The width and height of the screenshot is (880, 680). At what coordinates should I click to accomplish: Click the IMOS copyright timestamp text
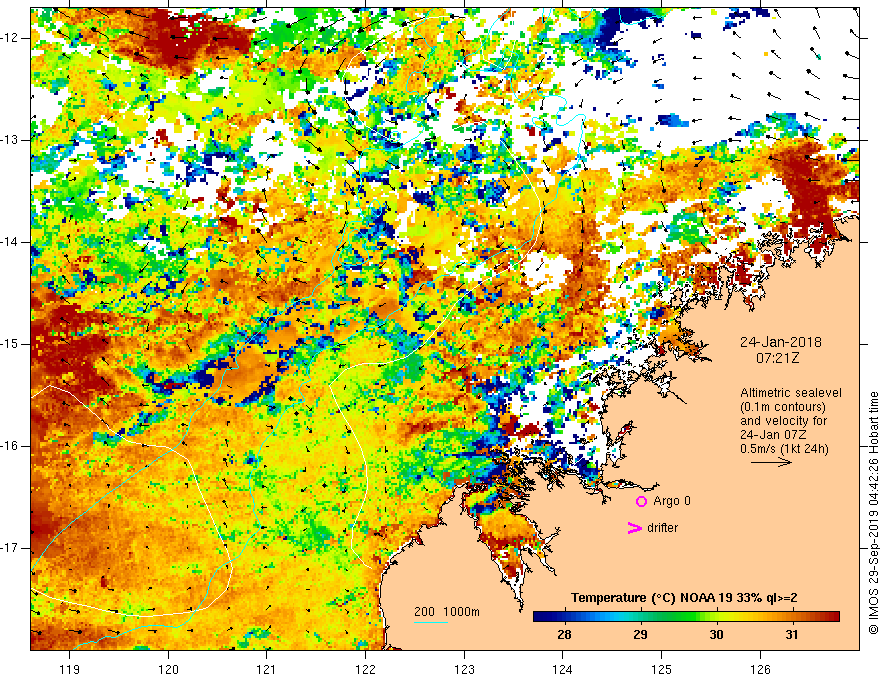[x=873, y=513]
